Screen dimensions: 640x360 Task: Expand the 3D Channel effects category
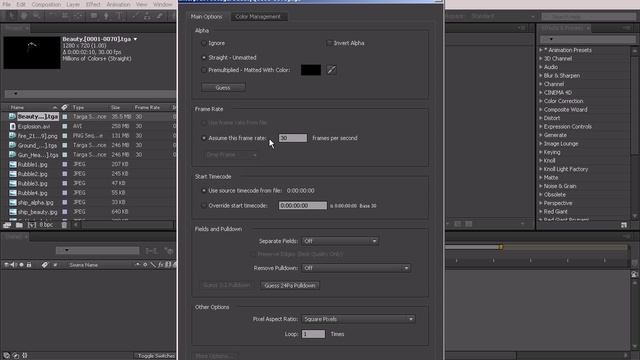point(541,59)
